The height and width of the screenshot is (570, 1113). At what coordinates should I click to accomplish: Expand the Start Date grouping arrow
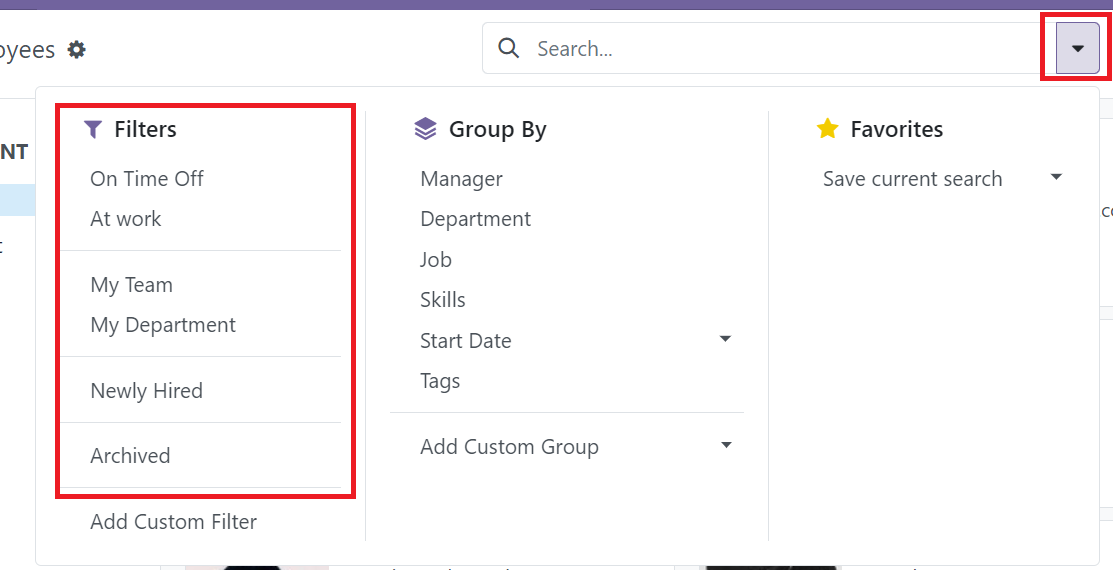[x=726, y=340]
